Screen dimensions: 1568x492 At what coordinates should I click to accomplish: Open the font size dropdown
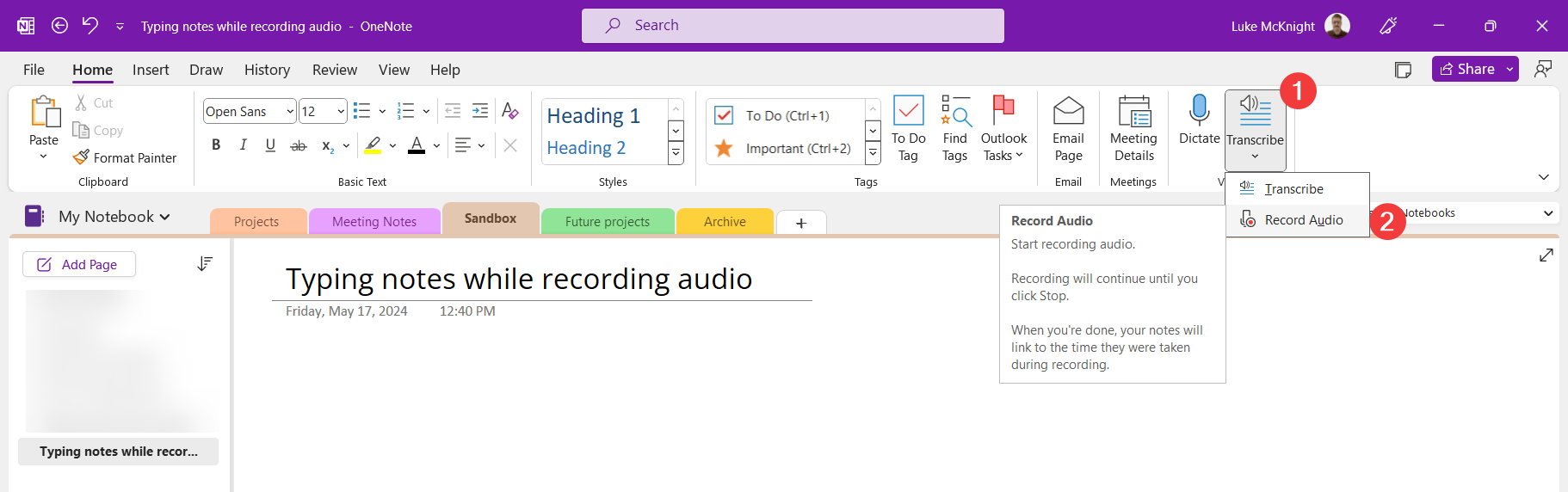(x=341, y=112)
